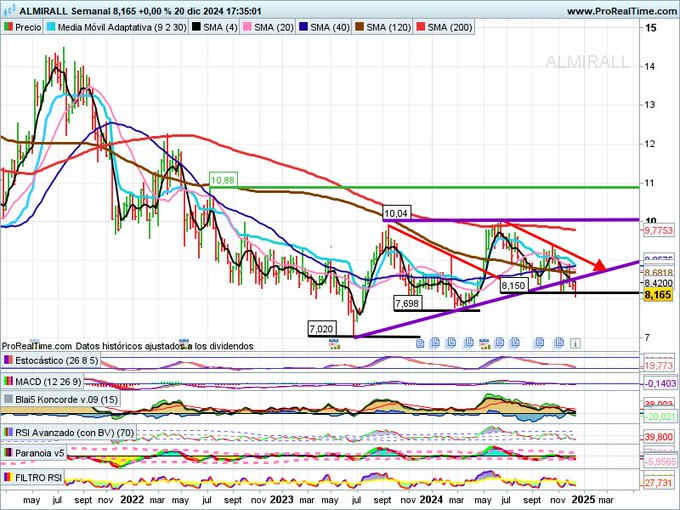Select the SMA (4) legend label
Viewport: 680px width, 510px height.
click(x=220, y=27)
